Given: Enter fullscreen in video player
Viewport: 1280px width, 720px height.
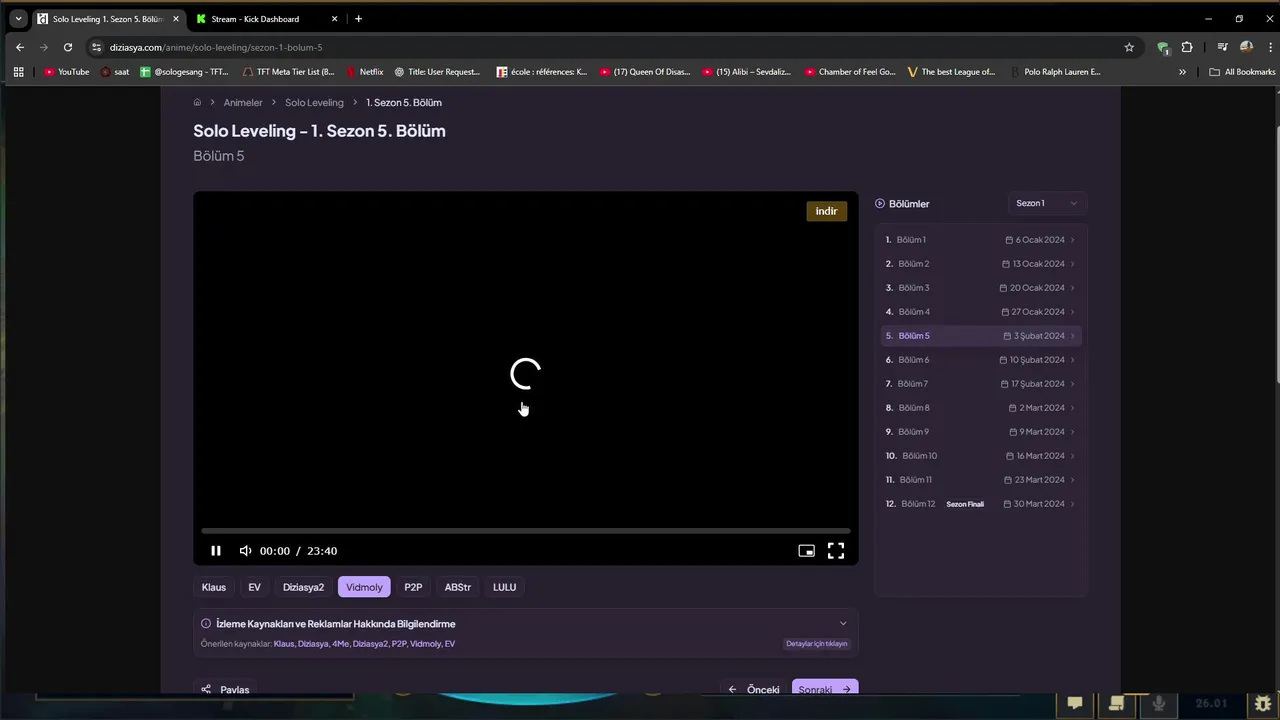Looking at the screenshot, I should 836,551.
